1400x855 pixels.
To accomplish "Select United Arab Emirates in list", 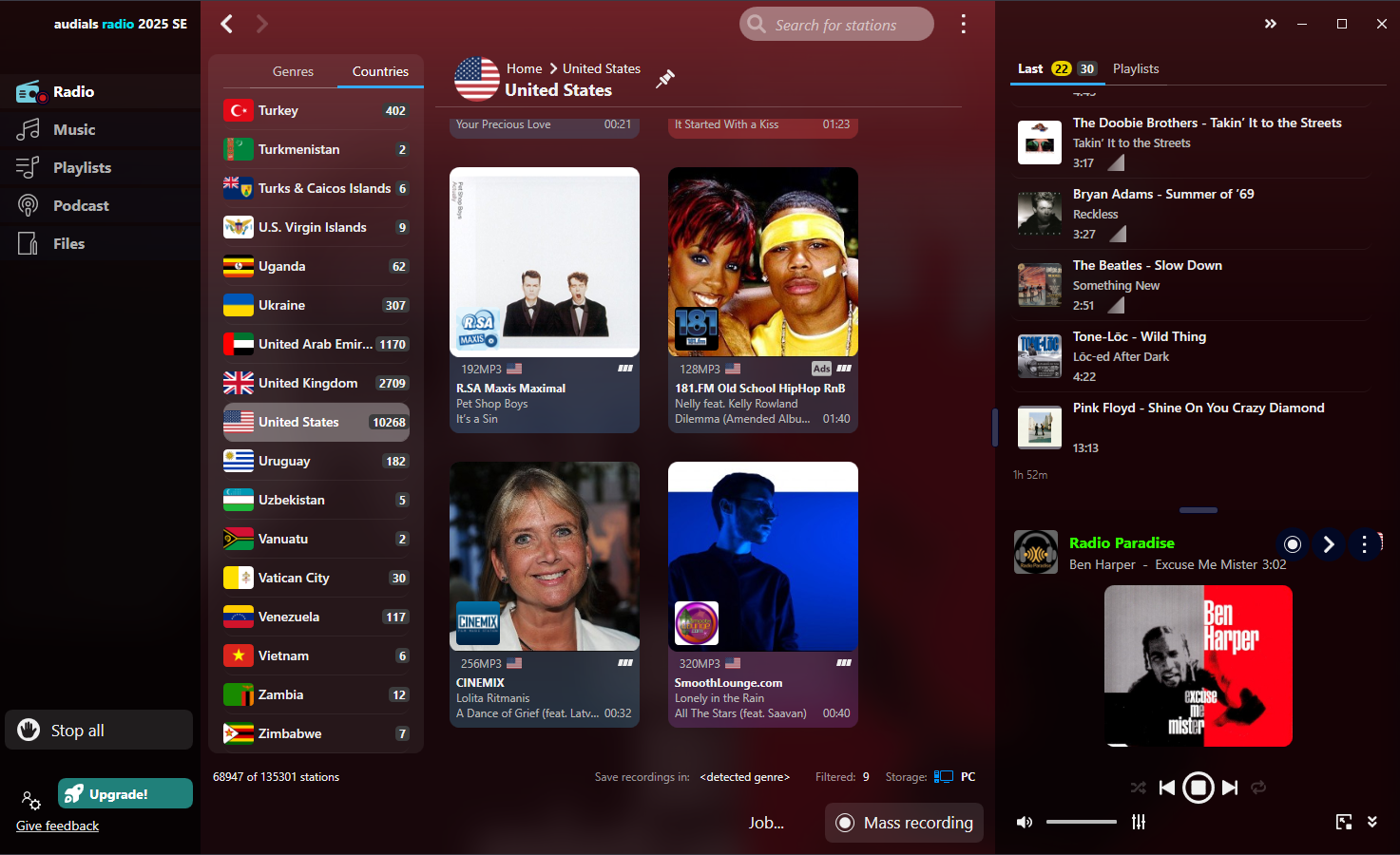I will [x=316, y=344].
